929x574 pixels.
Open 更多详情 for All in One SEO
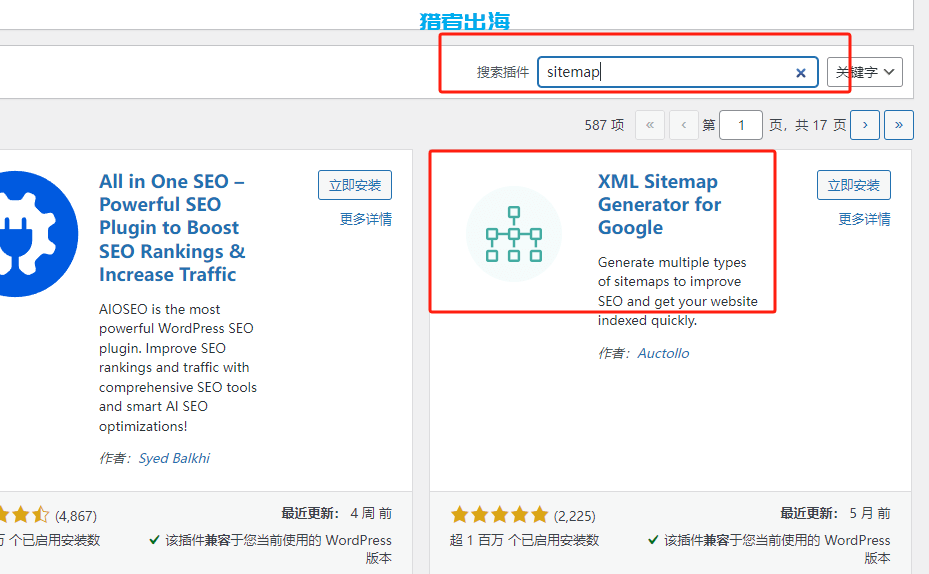point(366,219)
